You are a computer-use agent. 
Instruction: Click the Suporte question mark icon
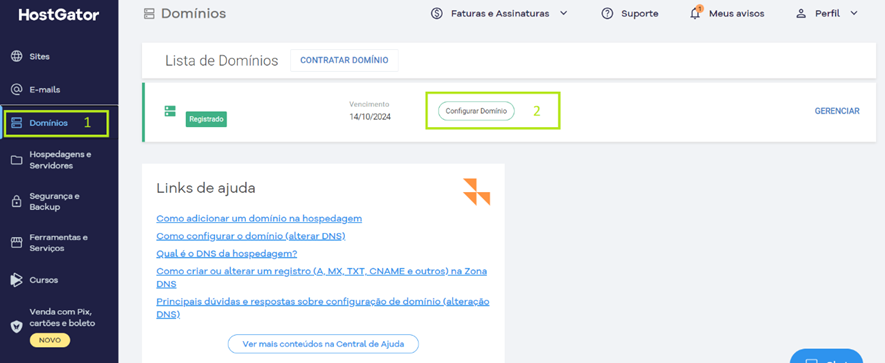(607, 14)
